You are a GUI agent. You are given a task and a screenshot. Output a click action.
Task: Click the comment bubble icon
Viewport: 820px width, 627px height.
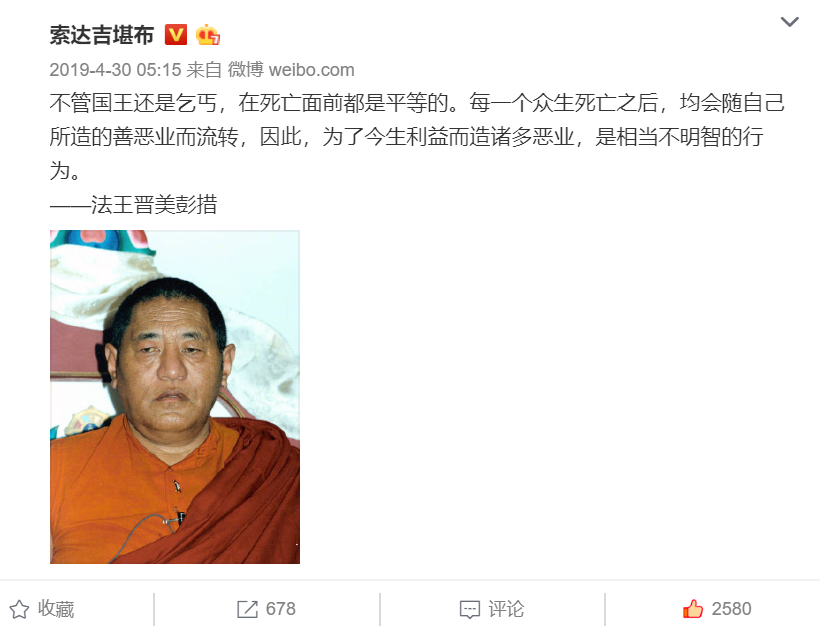click(470, 610)
